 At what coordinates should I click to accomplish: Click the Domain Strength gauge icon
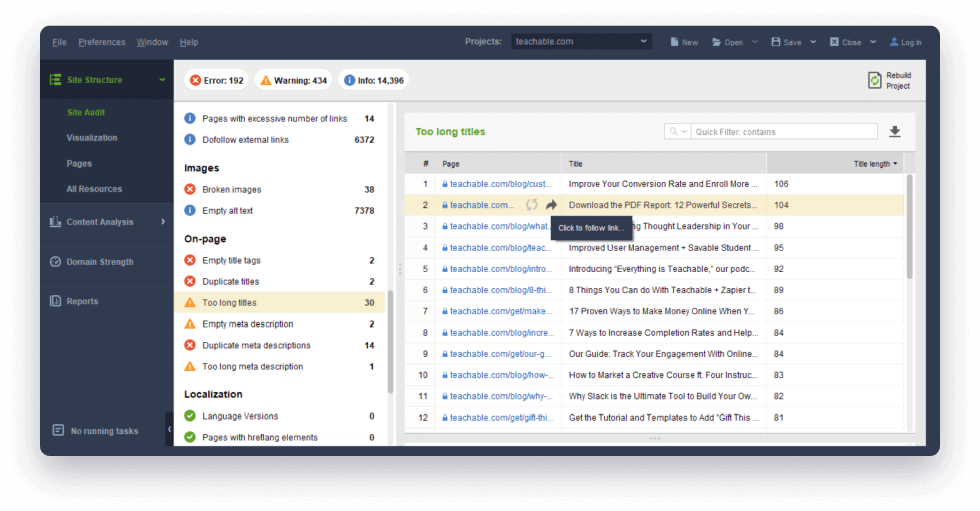coord(56,262)
